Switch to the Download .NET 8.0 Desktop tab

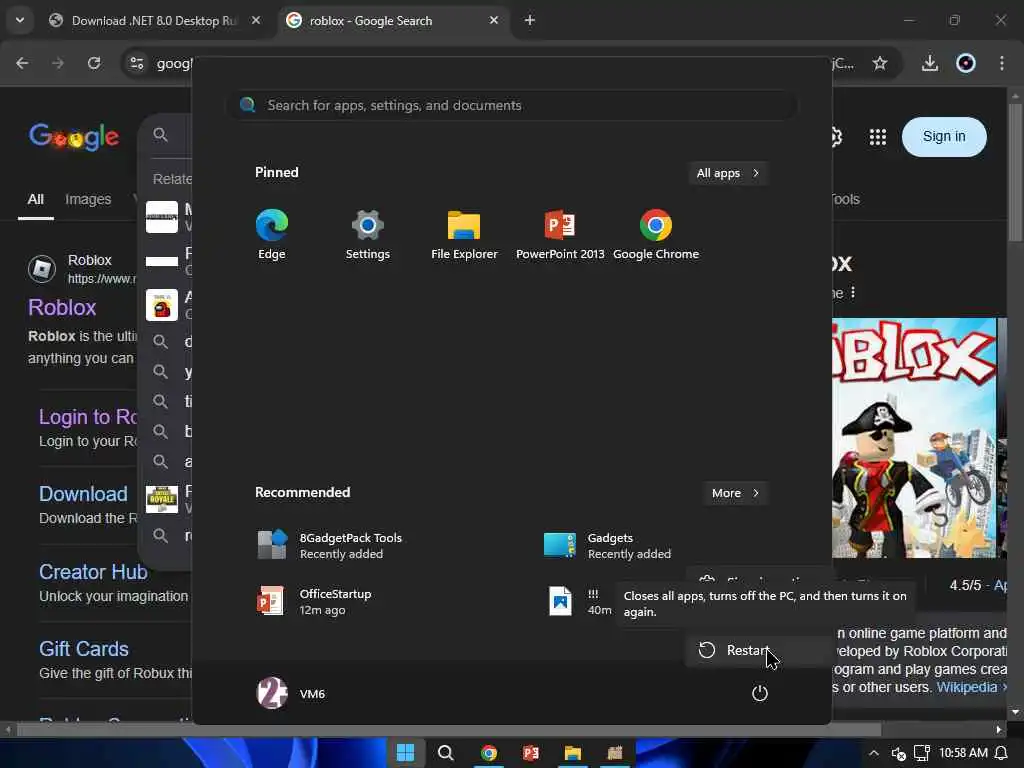(x=153, y=21)
